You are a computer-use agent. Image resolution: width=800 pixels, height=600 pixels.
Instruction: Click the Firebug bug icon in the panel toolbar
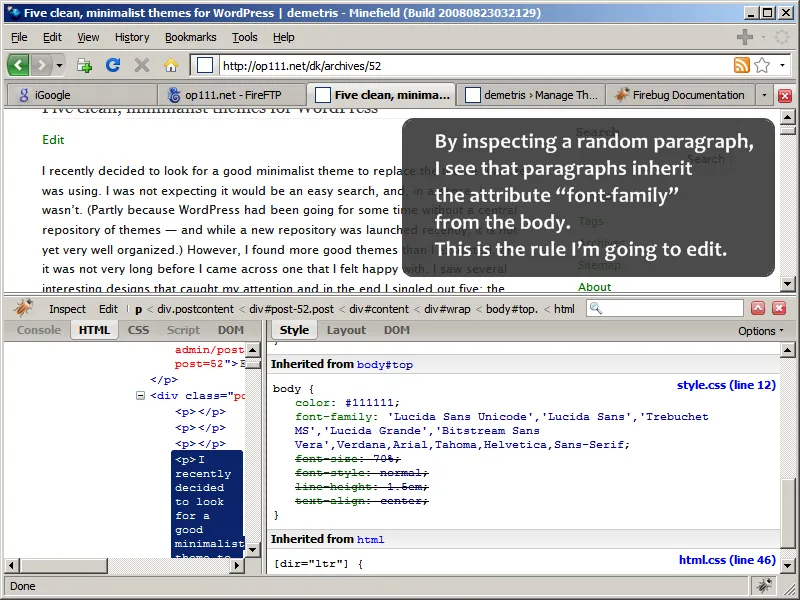click(23, 308)
